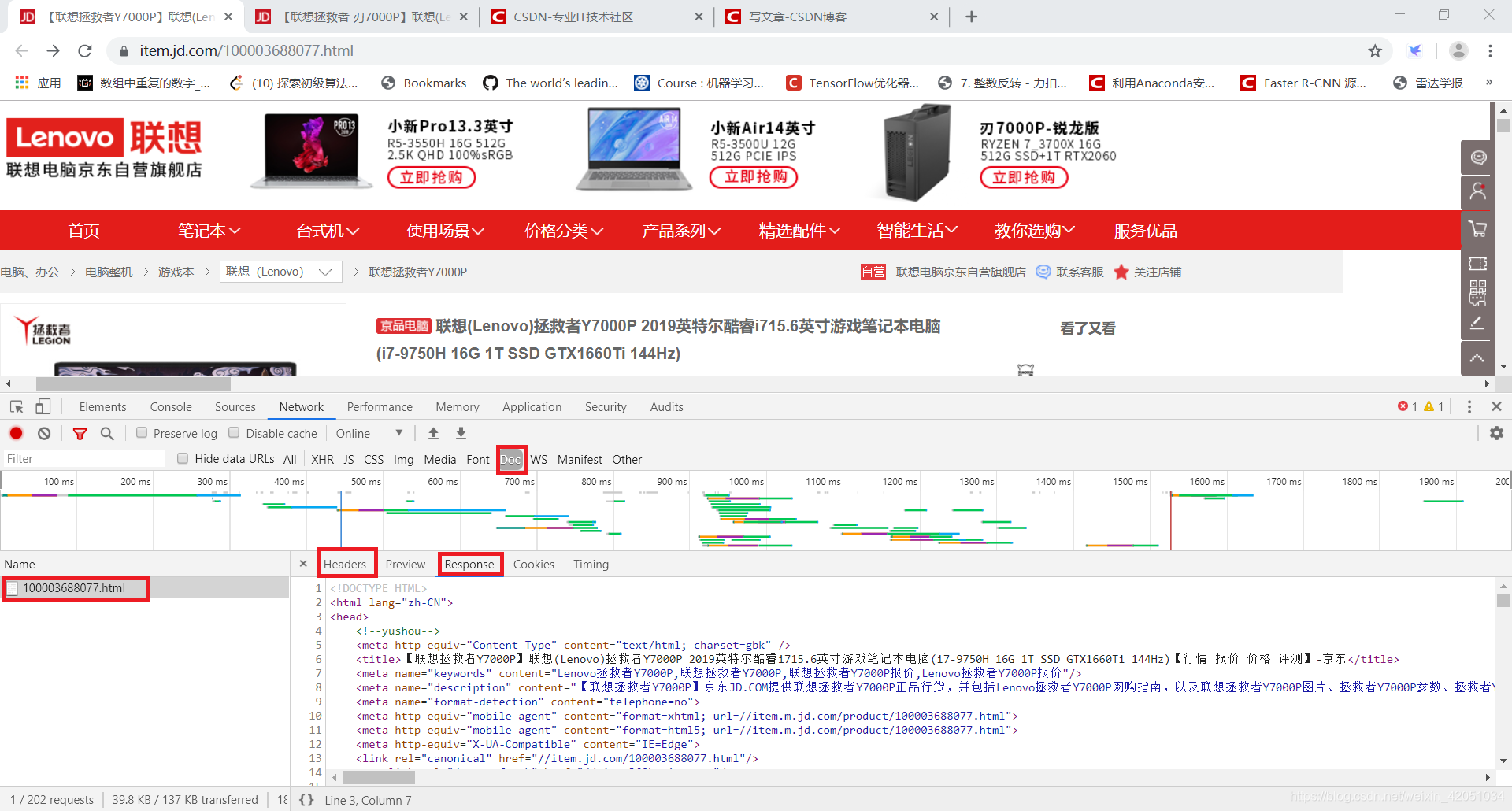Click 立即抢购 for 刃7000P-锐龙版
Screen dimensions: 1512x811
(1024, 177)
